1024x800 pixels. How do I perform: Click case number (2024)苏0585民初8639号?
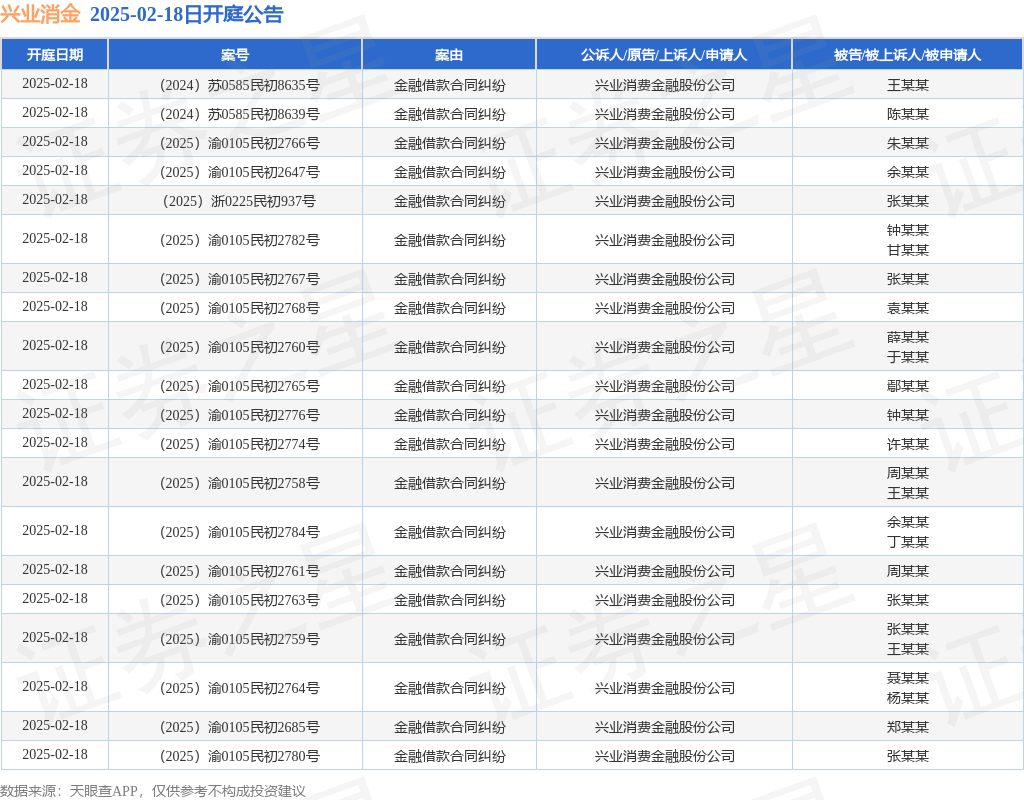[x=240, y=114]
